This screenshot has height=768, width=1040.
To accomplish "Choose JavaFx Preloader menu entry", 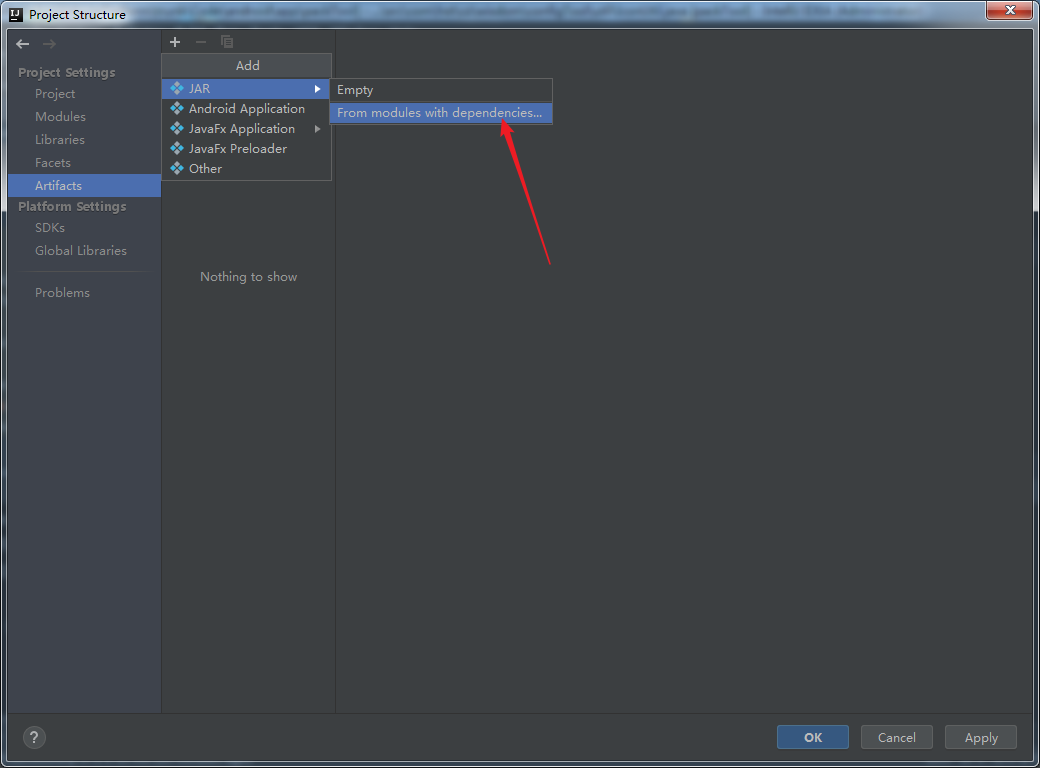I will pos(246,148).
